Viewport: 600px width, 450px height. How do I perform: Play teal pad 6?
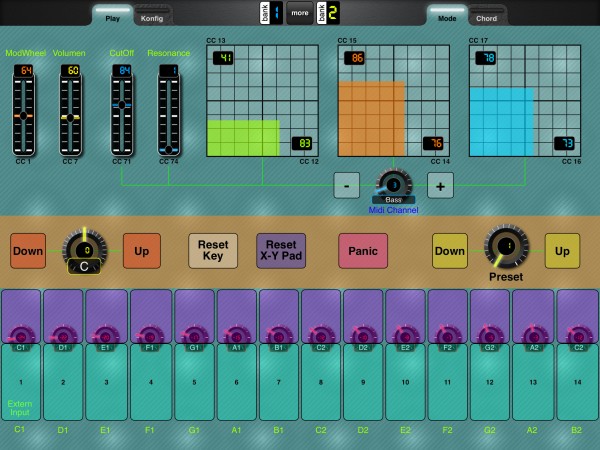point(236,382)
